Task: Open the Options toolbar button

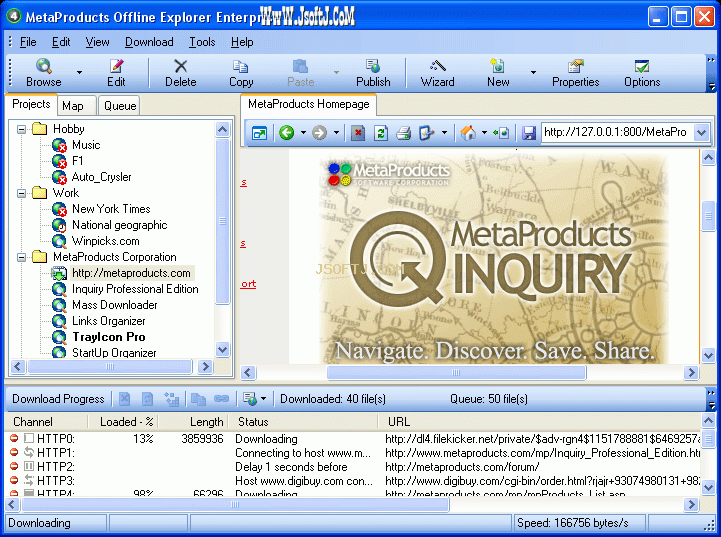Action: click(642, 73)
